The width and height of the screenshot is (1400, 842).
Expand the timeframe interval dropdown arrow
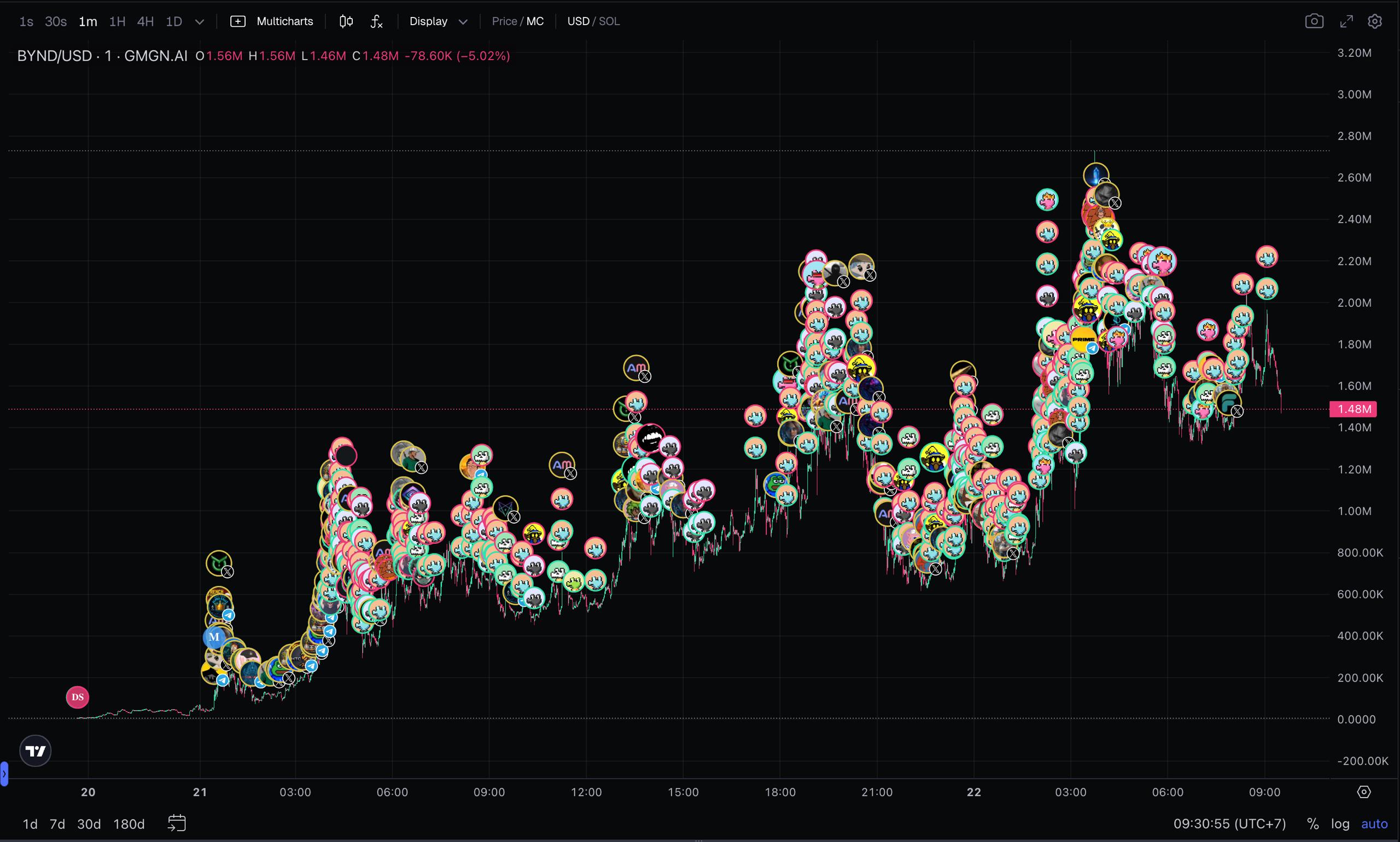tap(199, 22)
